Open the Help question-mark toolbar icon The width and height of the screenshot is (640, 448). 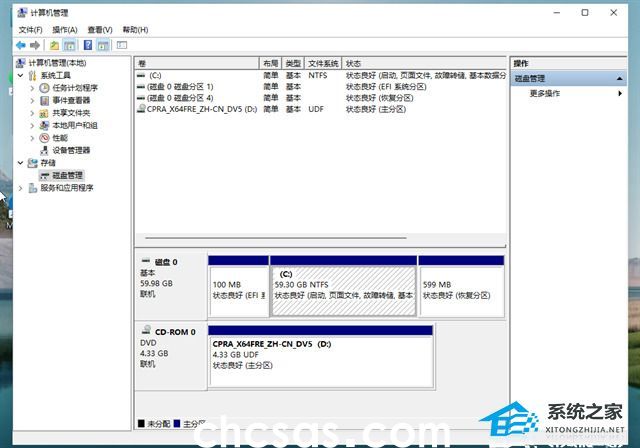point(88,45)
